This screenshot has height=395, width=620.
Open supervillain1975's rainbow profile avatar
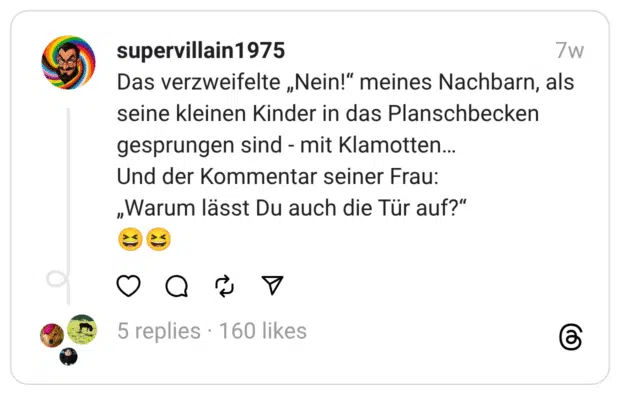[x=68, y=62]
